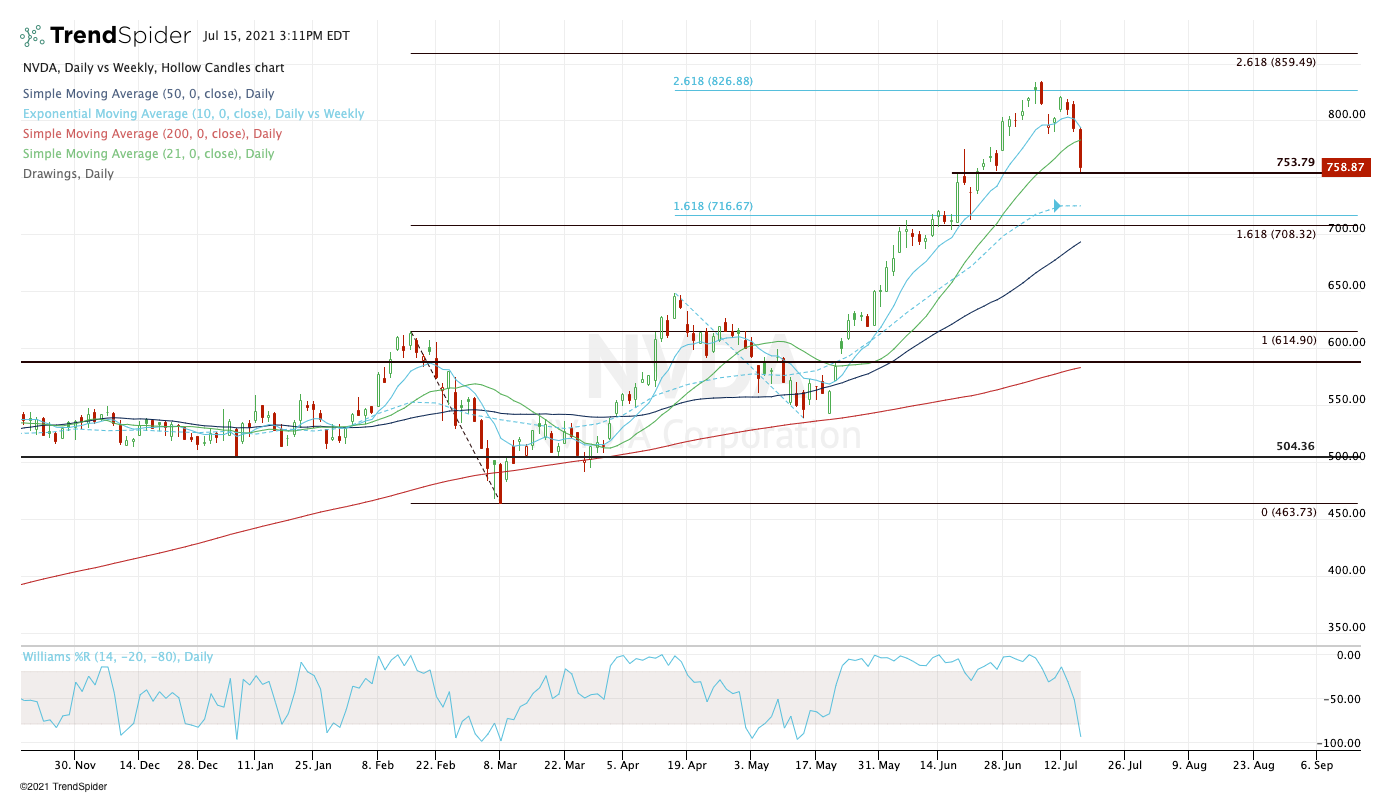
Task: Click the 9. Aug date label
Action: pyautogui.click(x=1189, y=764)
